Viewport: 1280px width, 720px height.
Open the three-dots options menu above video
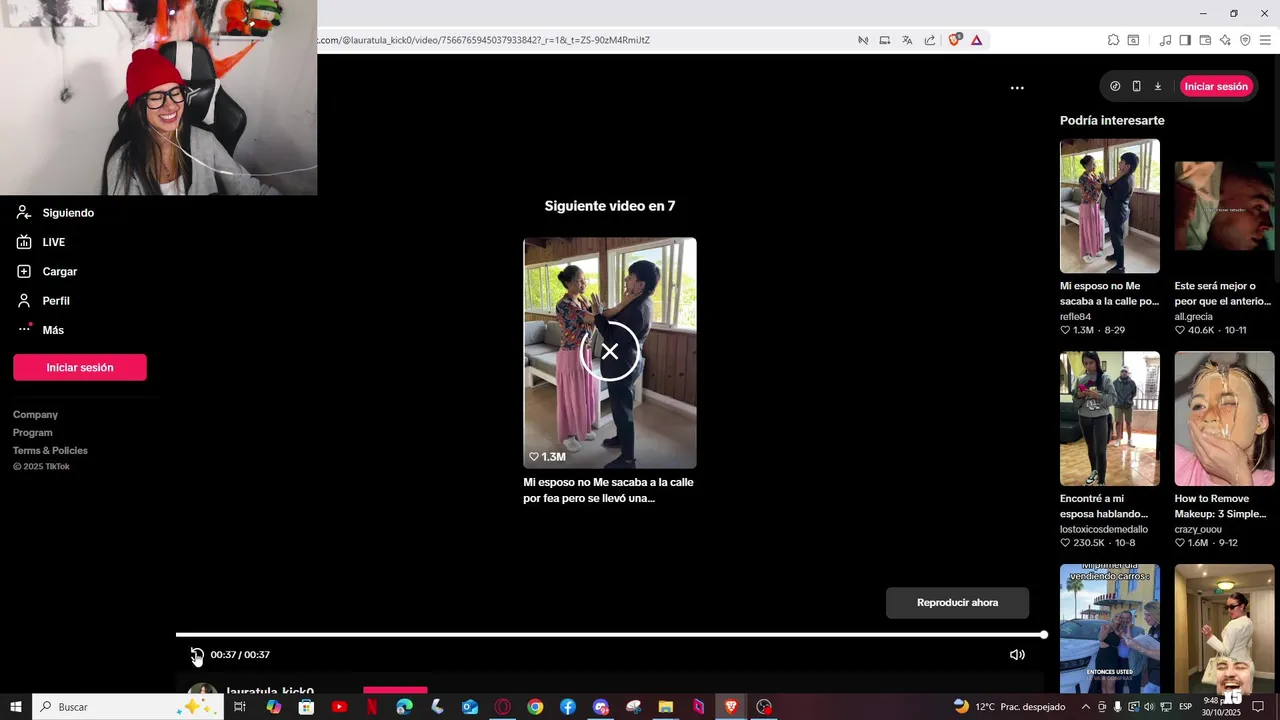click(1017, 88)
